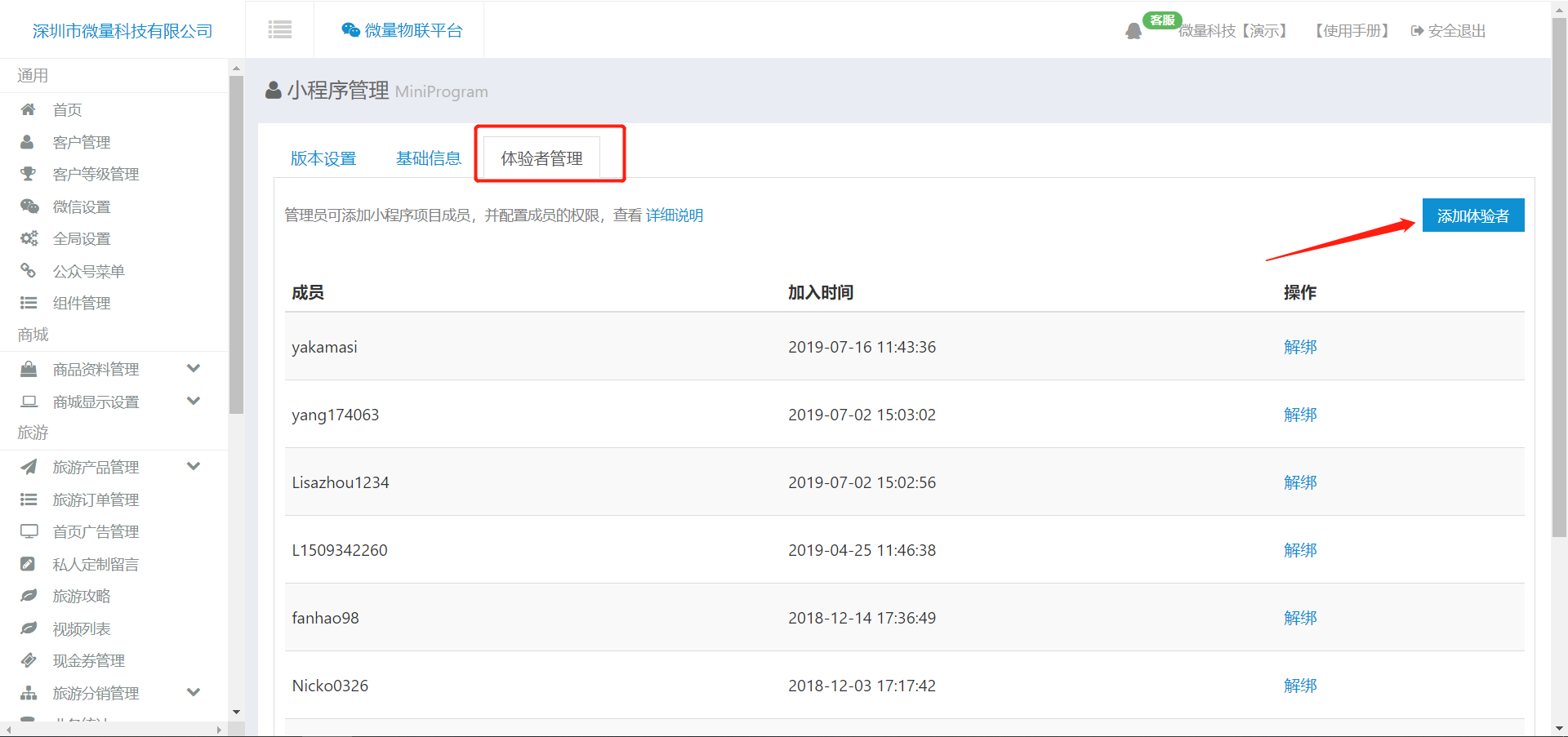Screen dimensions: 1568x737
Task: Unbind fanhao98 via its 解绑 link
Action: coord(1300,618)
